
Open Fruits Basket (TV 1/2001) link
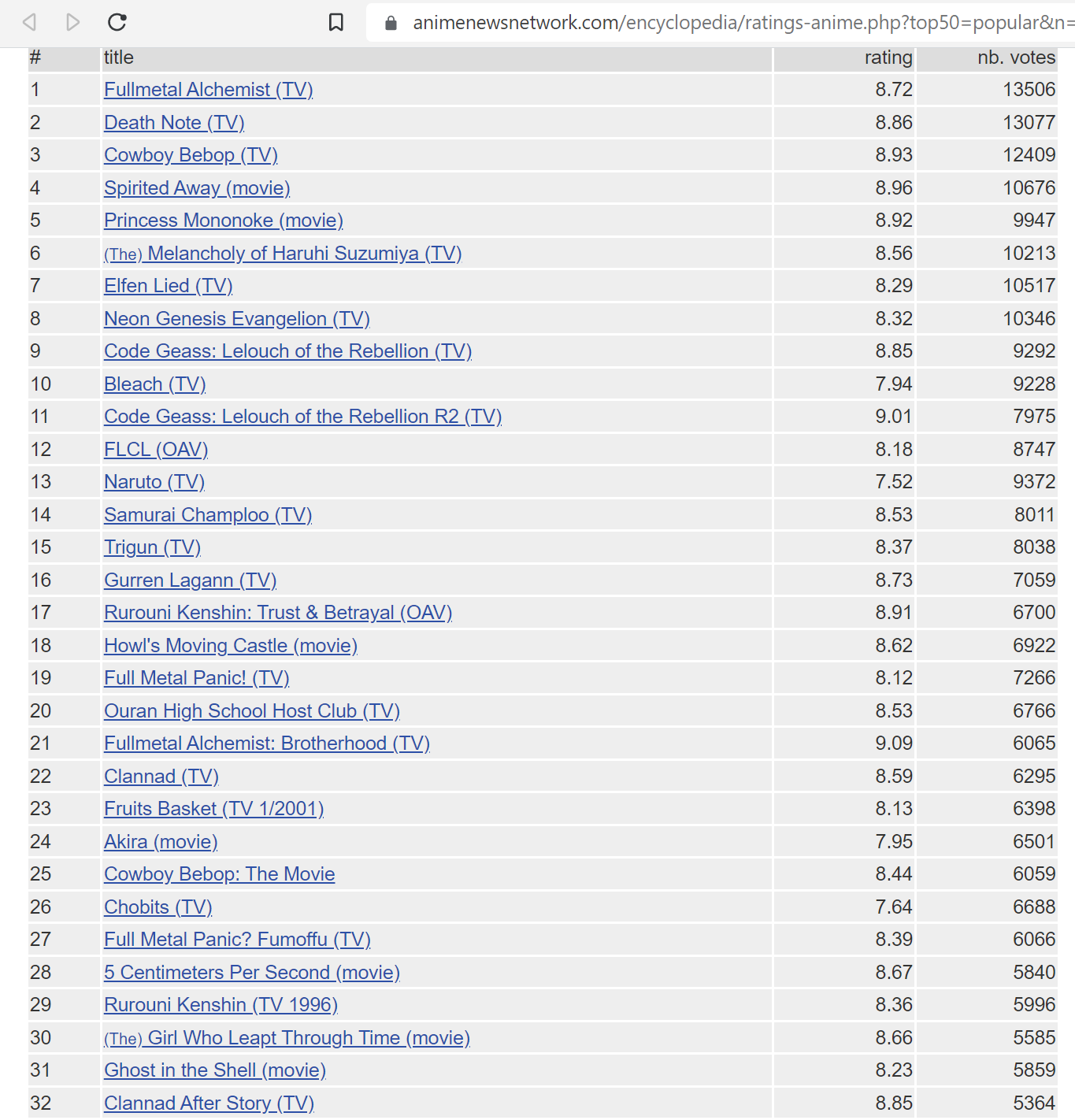(x=214, y=809)
